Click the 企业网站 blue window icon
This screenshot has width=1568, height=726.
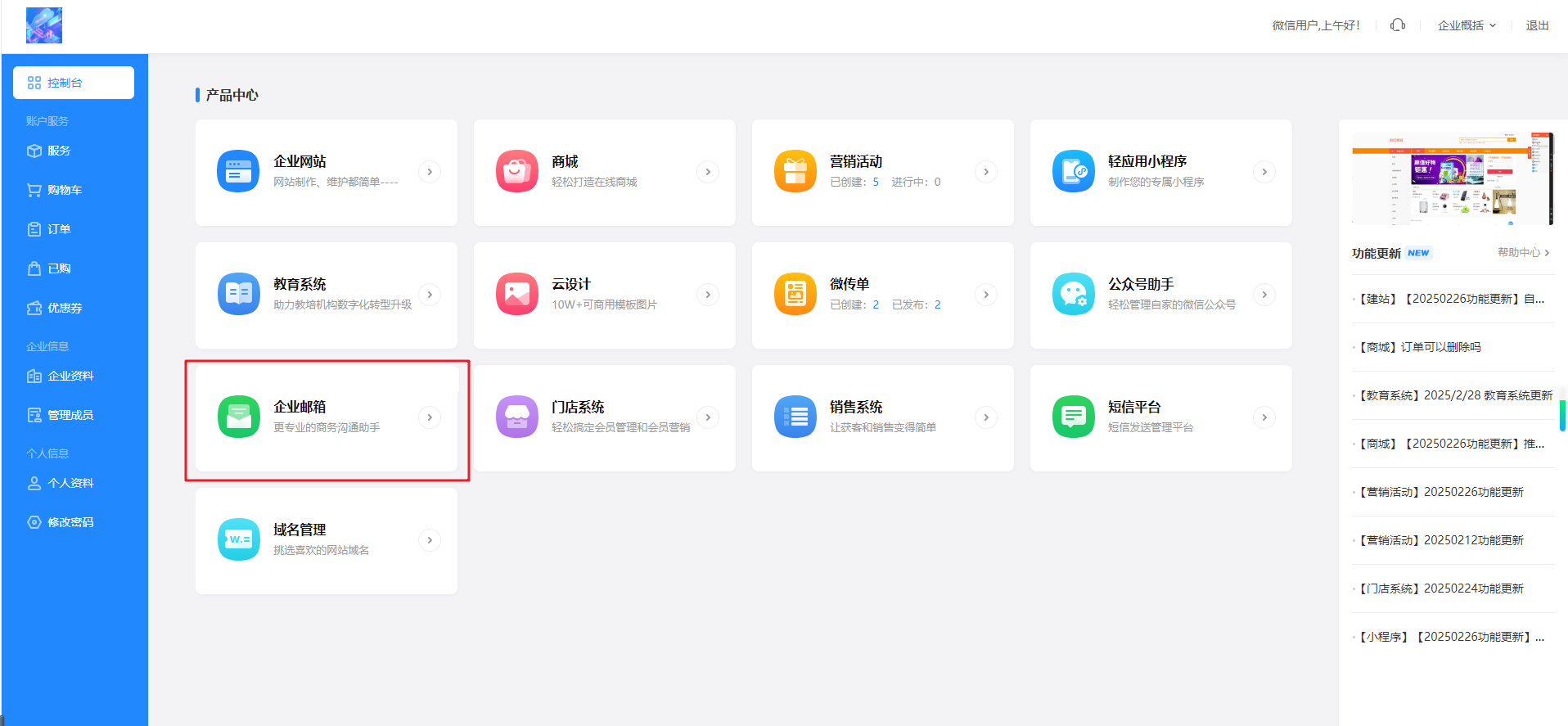[x=238, y=171]
